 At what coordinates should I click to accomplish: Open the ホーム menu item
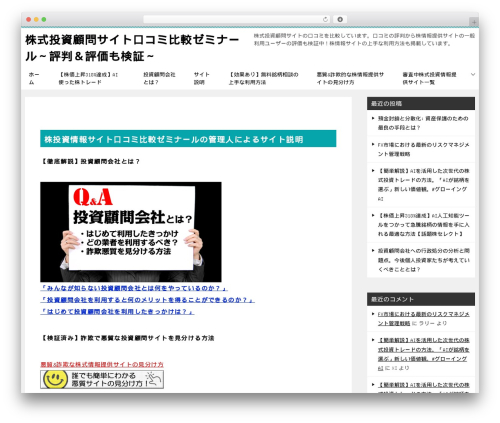(34, 78)
